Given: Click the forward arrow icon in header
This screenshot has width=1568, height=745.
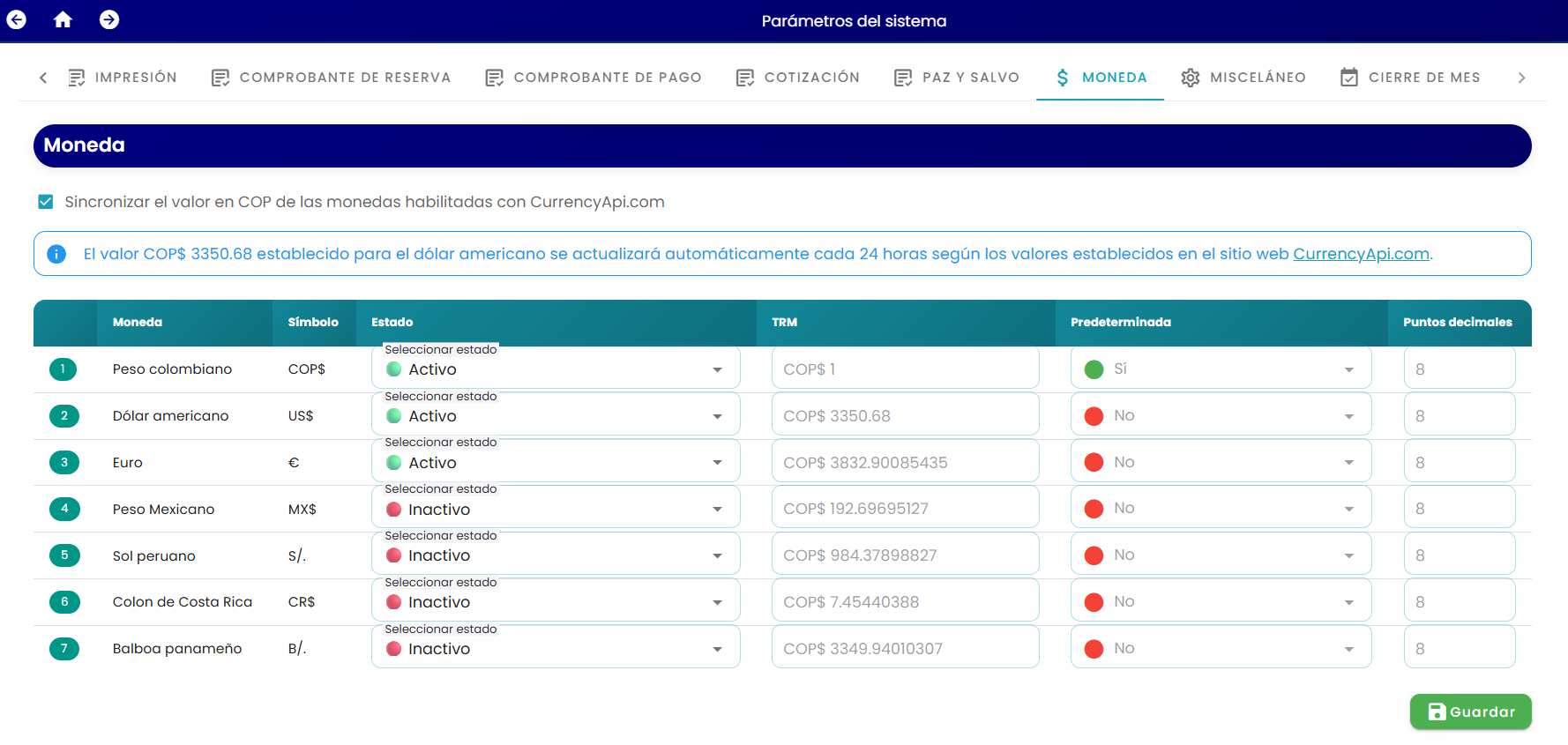Looking at the screenshot, I should [x=109, y=19].
